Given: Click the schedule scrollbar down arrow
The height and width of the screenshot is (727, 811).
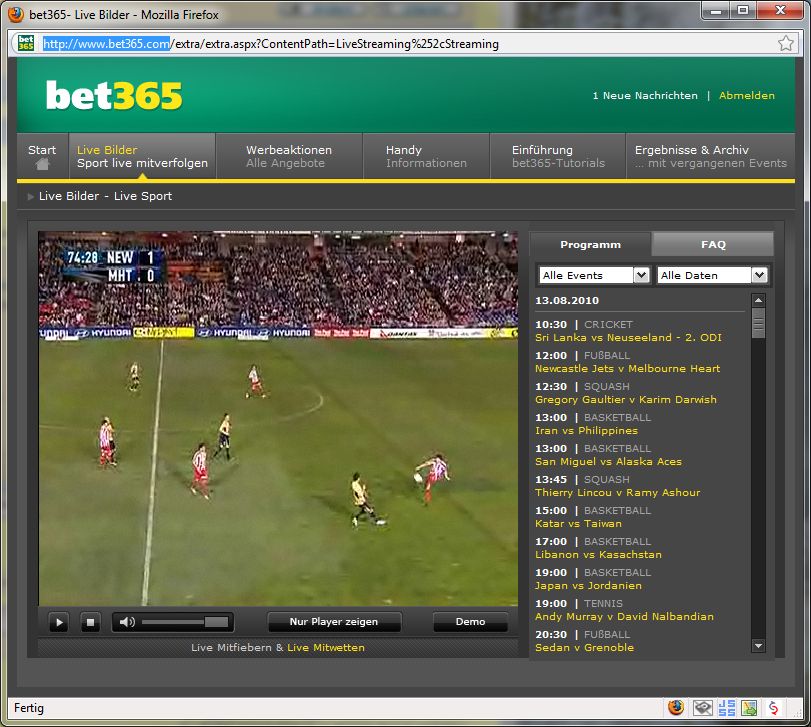Looking at the screenshot, I should click(758, 647).
